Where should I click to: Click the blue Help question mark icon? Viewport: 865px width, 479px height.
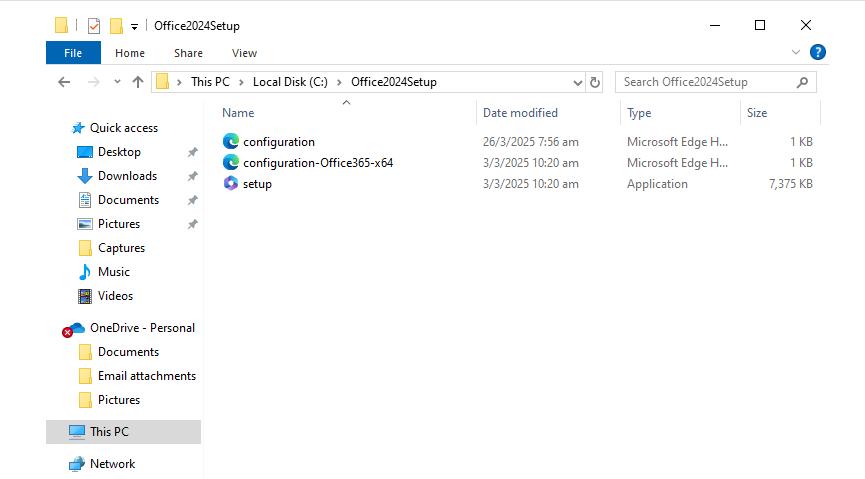click(818, 52)
